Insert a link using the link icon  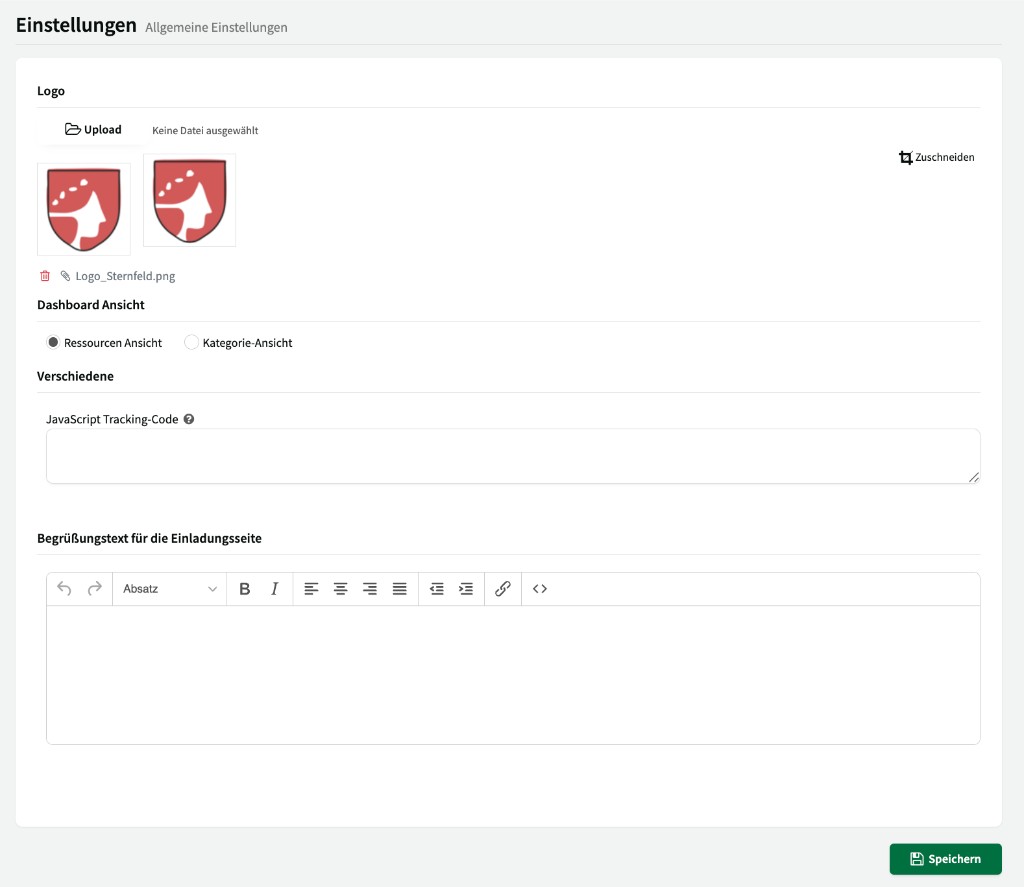pyautogui.click(x=503, y=589)
